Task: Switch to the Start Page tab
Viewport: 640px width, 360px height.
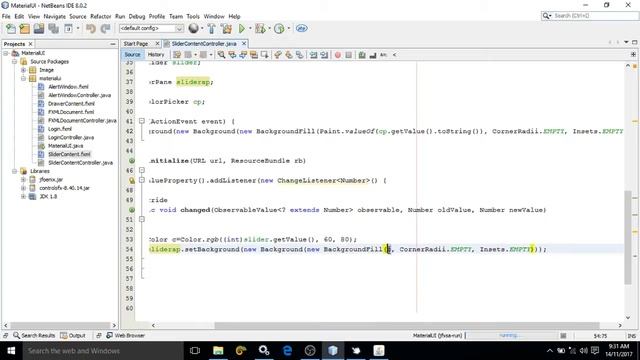Action: [x=136, y=44]
